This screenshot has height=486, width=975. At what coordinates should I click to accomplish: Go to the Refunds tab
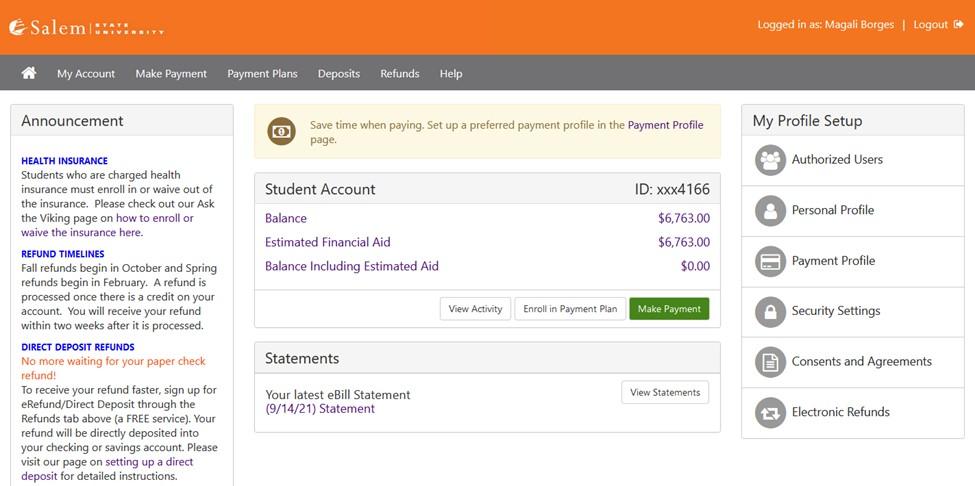(400, 73)
